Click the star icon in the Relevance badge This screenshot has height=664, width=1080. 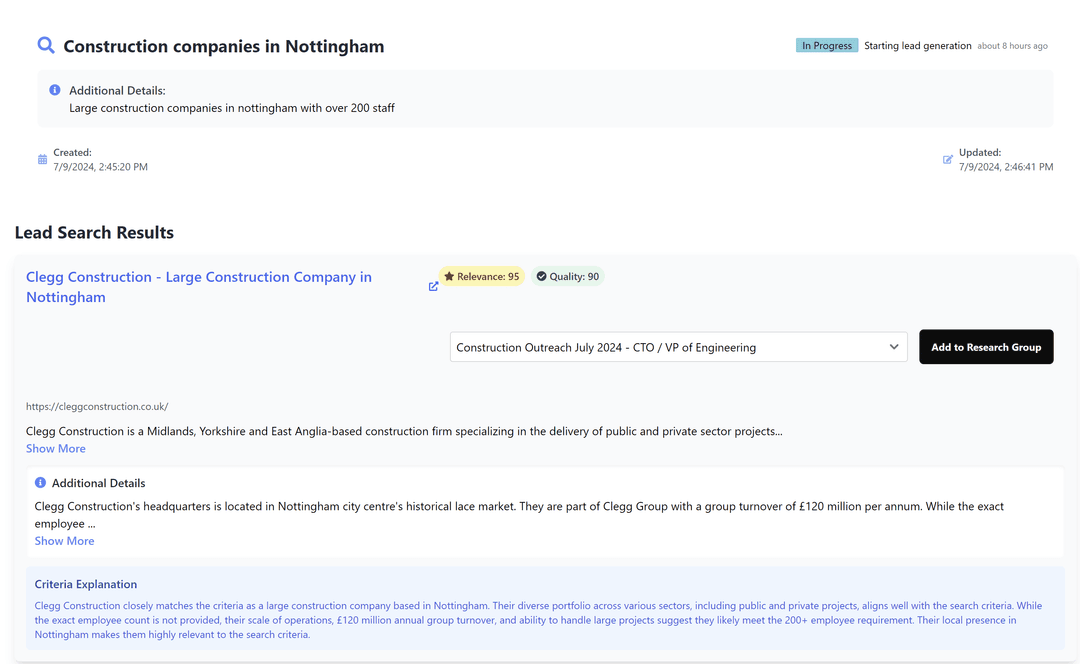pos(449,276)
